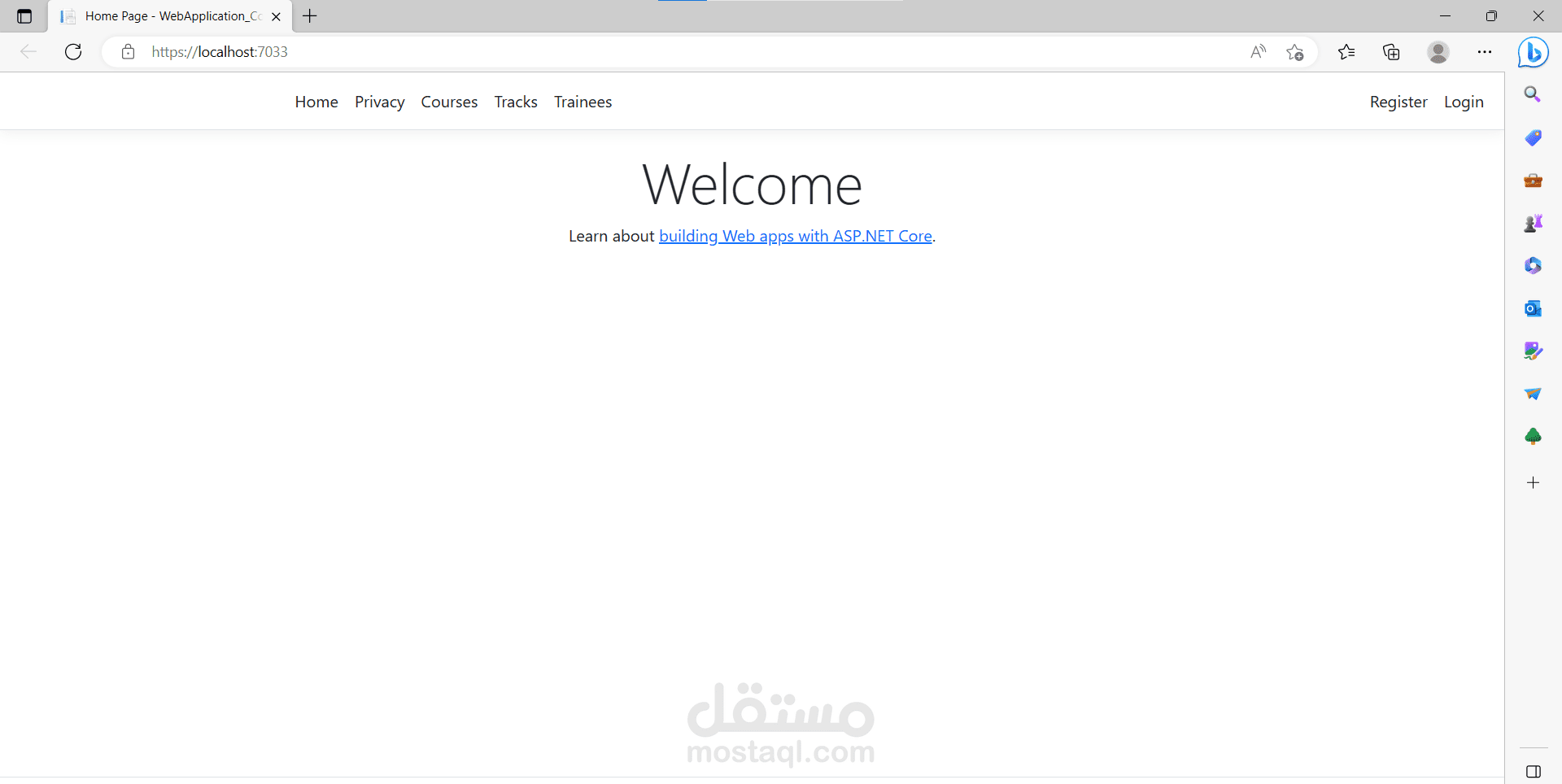This screenshot has width=1562, height=784.
Task: Open the Collections icon
Action: pyautogui.click(x=1391, y=52)
